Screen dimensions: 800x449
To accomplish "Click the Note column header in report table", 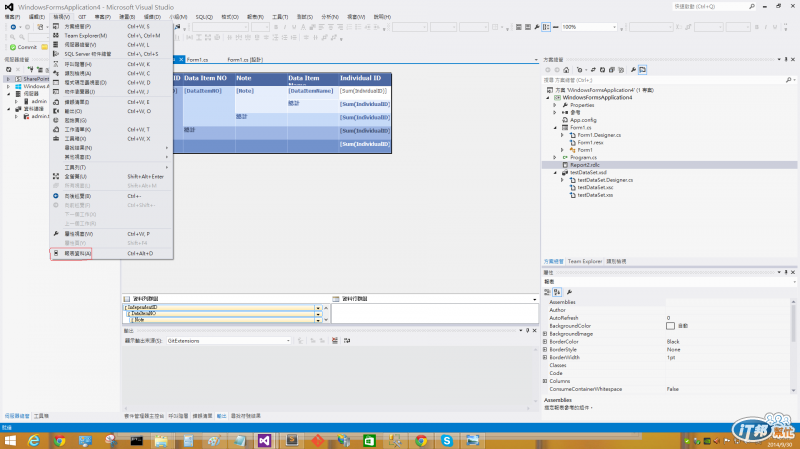I will tap(261, 79).
